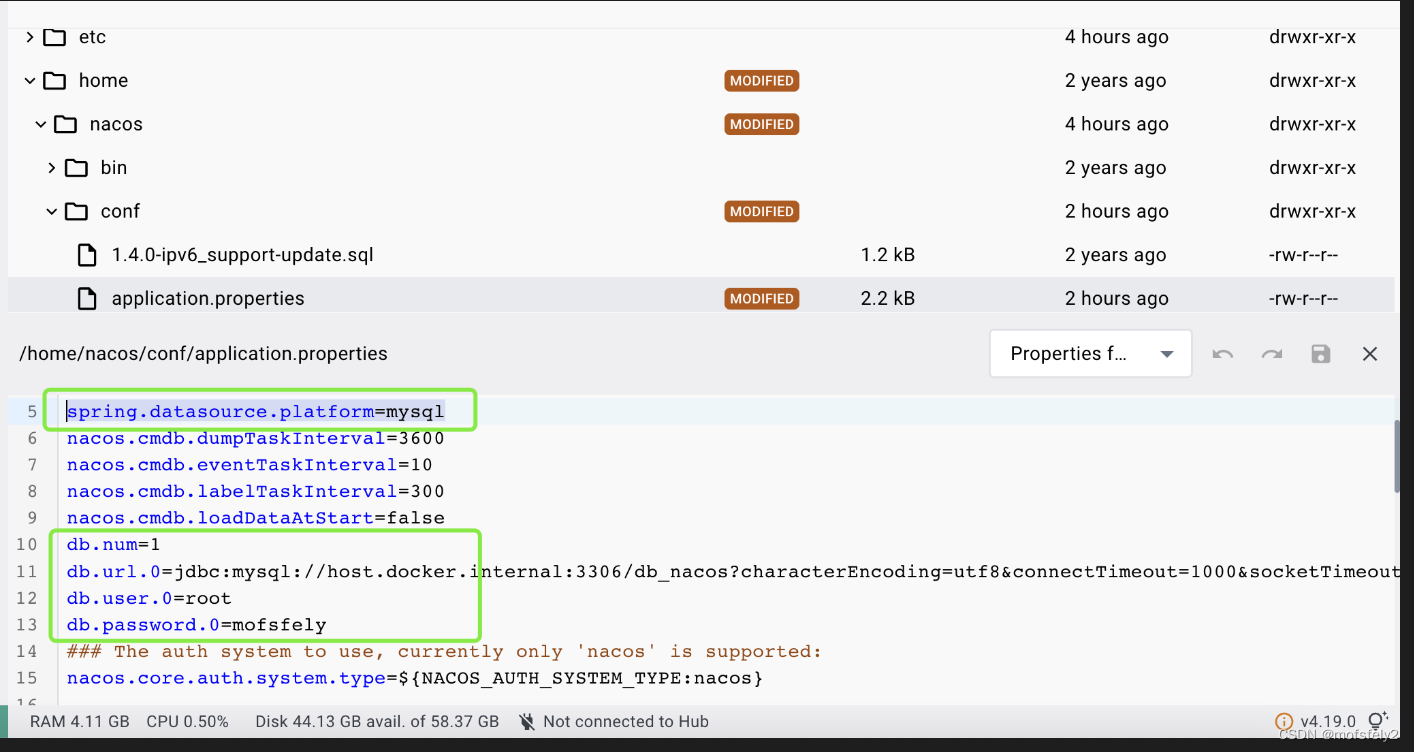Click the editor vertical scrollbar thumb
The width and height of the screenshot is (1414, 752).
pyautogui.click(x=1397, y=456)
